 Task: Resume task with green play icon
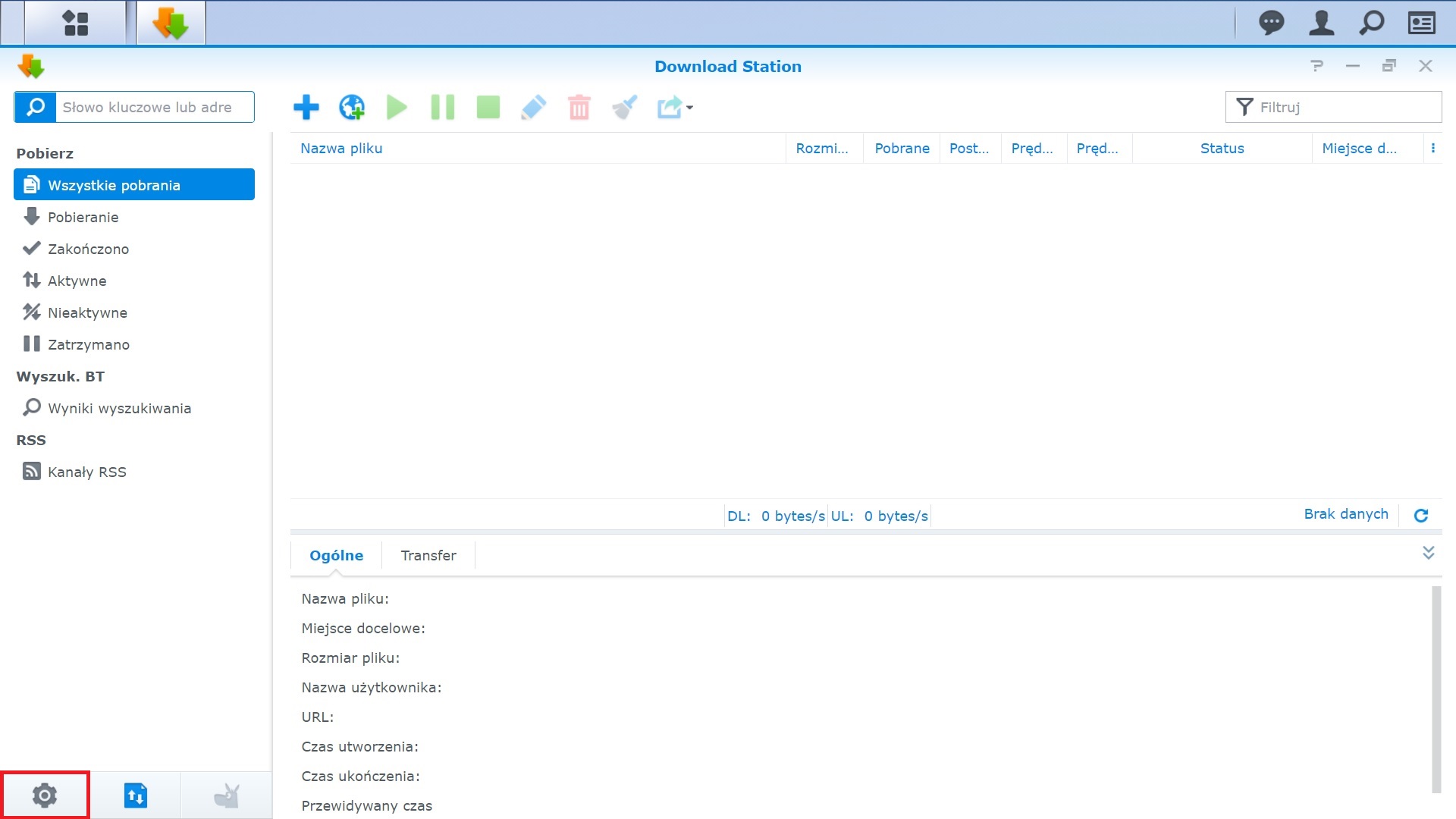(x=397, y=107)
